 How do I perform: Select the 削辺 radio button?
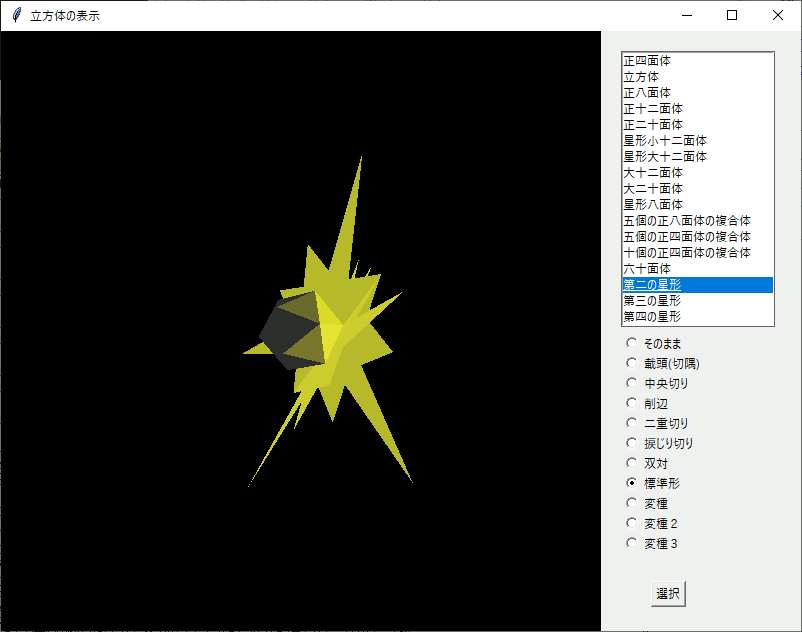click(x=632, y=403)
